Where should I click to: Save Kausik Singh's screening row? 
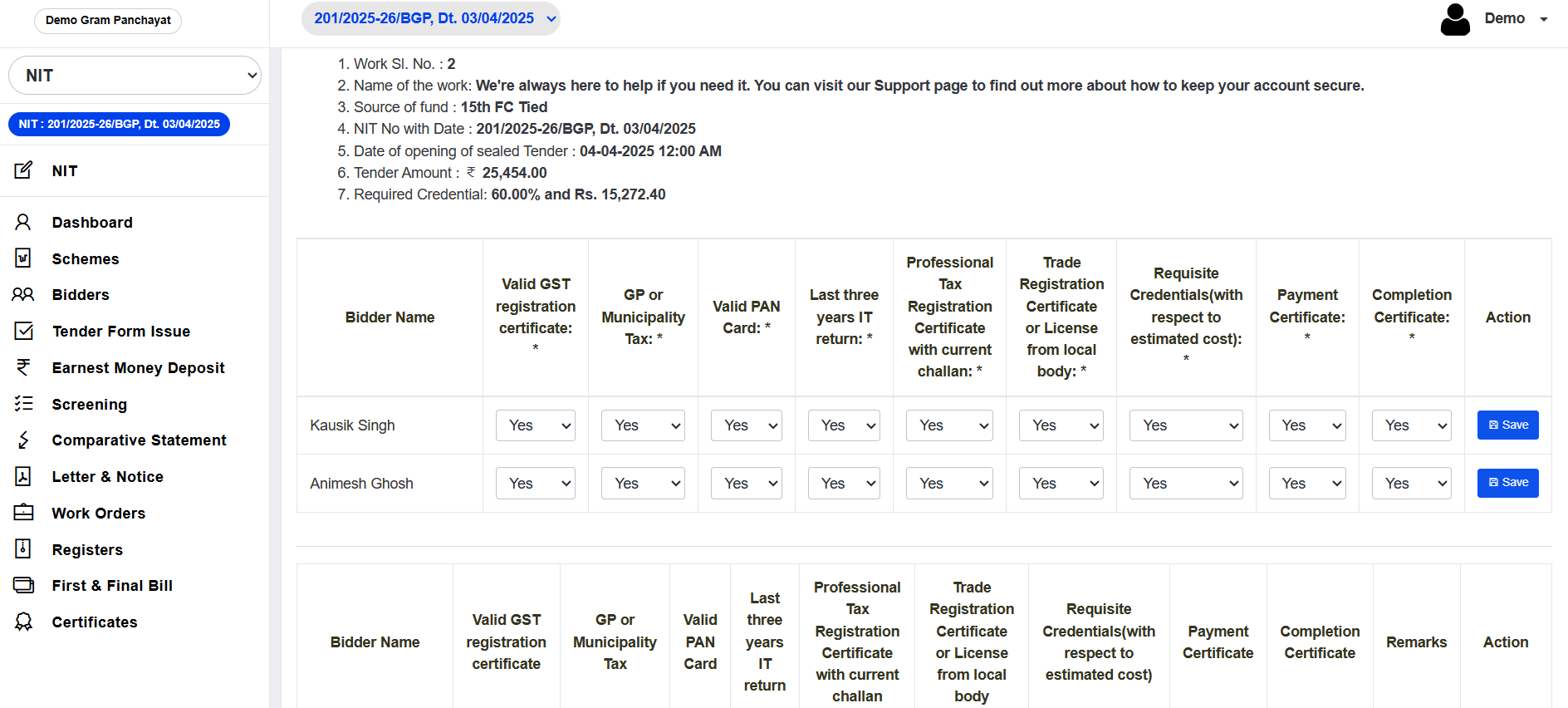pos(1507,425)
